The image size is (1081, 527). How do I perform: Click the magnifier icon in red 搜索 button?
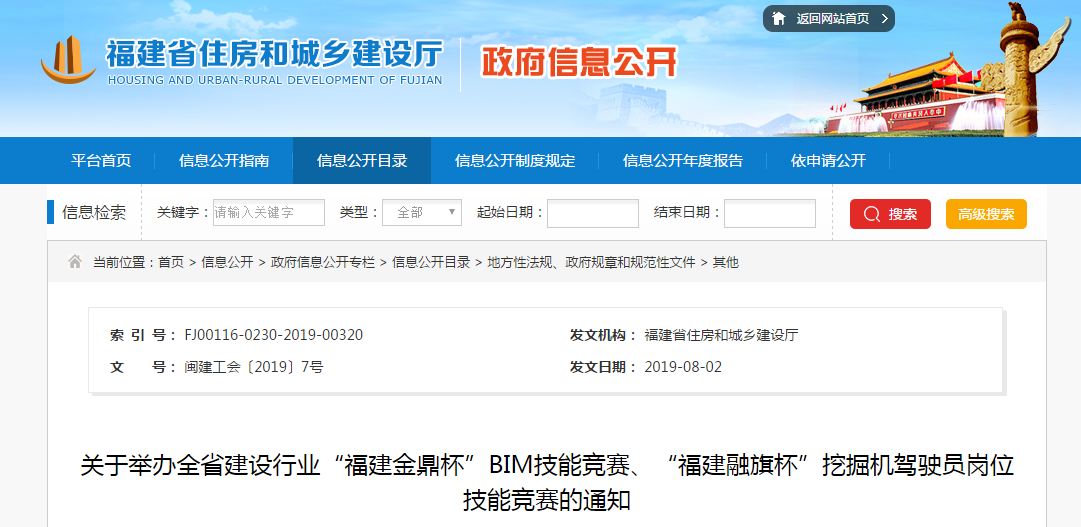[x=871, y=214]
